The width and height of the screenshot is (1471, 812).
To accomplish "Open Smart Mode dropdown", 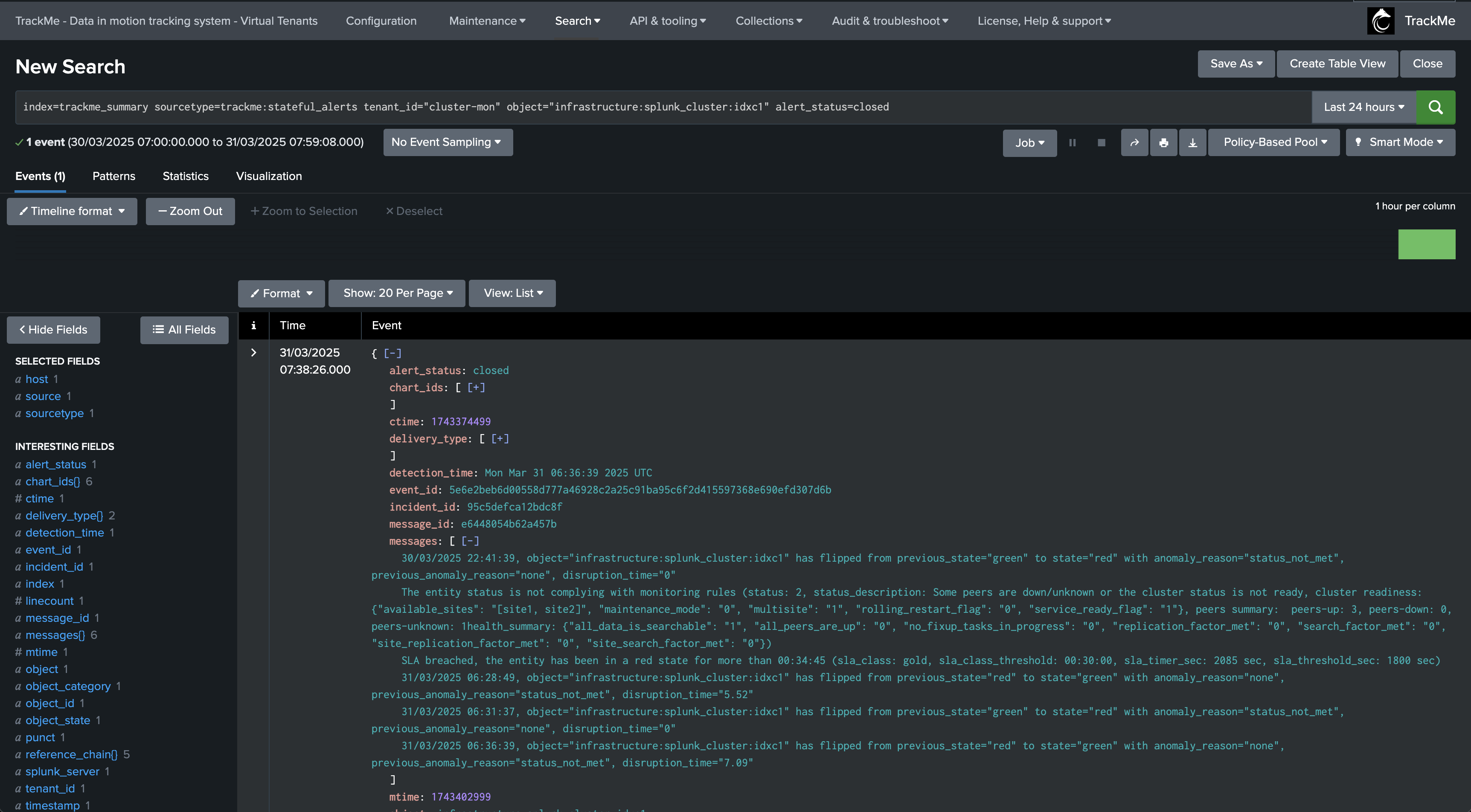I will 1400,142.
